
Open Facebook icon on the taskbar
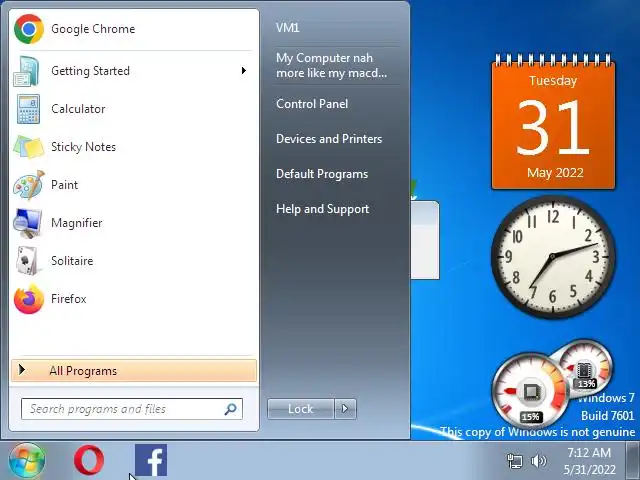tap(151, 460)
